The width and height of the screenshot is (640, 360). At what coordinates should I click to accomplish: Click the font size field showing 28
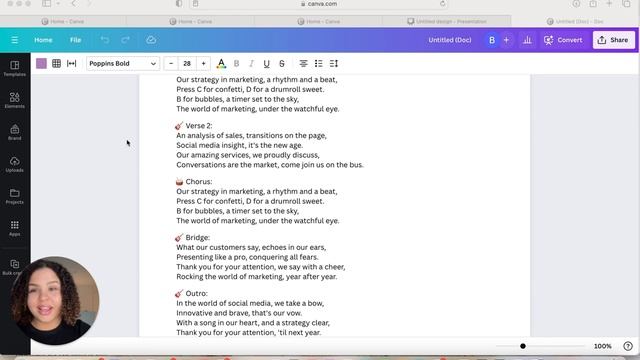point(187,63)
